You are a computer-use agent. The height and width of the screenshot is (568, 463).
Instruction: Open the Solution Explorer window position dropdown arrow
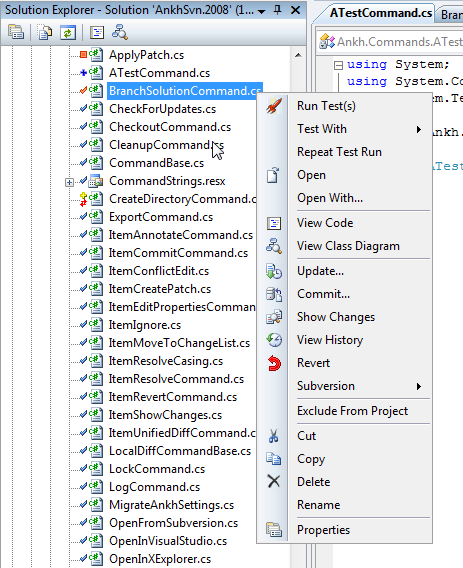tap(261, 11)
